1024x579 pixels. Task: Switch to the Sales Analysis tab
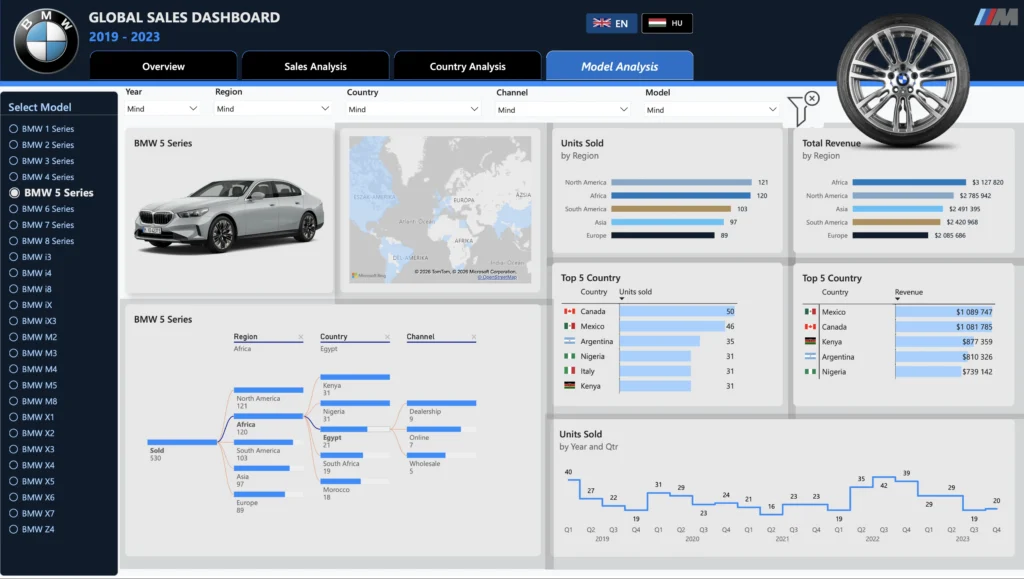pos(315,67)
